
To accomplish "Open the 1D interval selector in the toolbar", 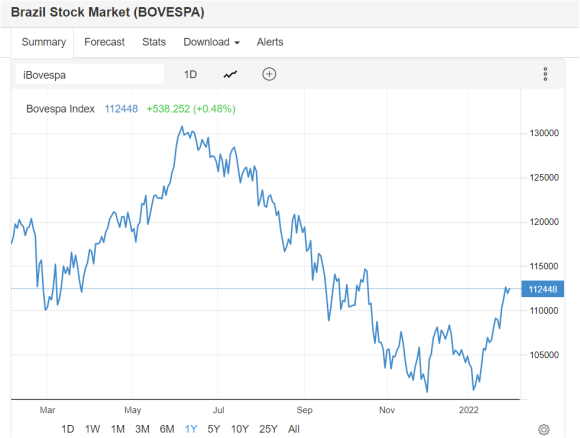I will (190, 75).
